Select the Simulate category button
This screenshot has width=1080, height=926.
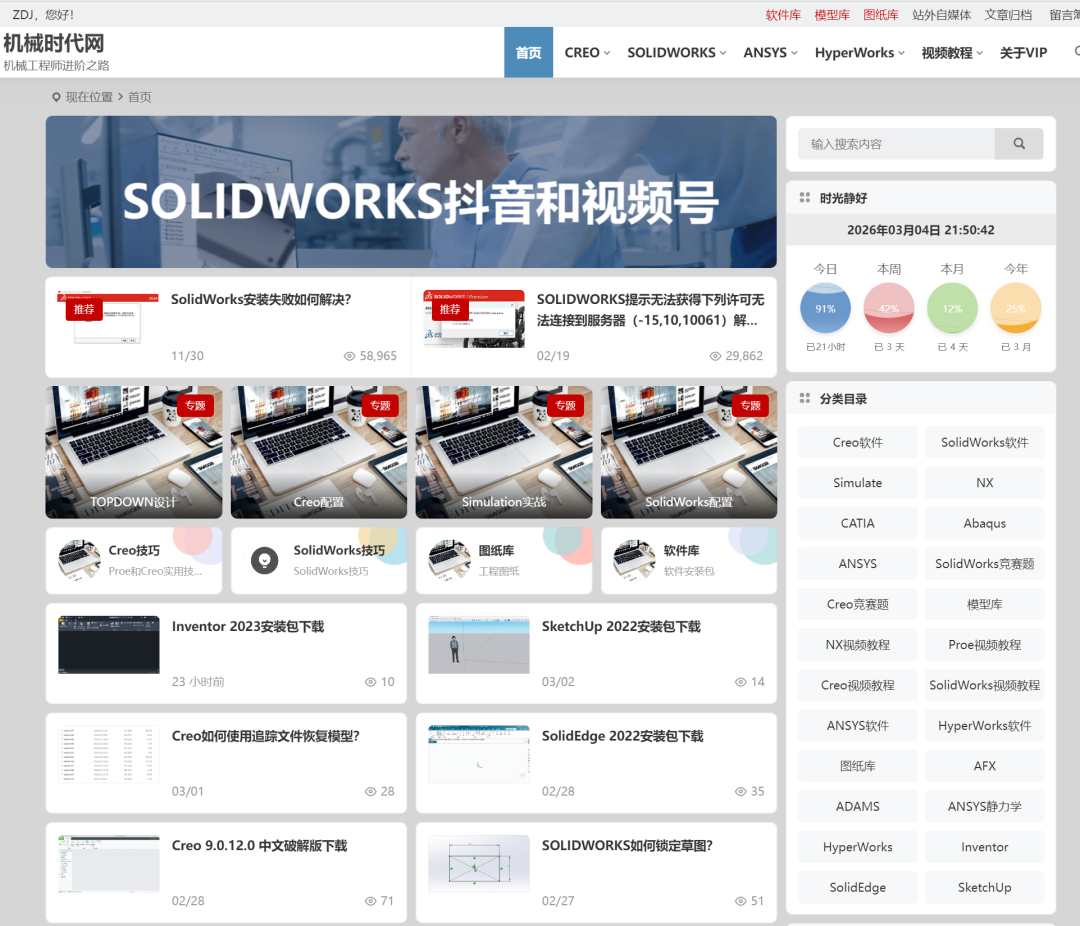pos(858,483)
